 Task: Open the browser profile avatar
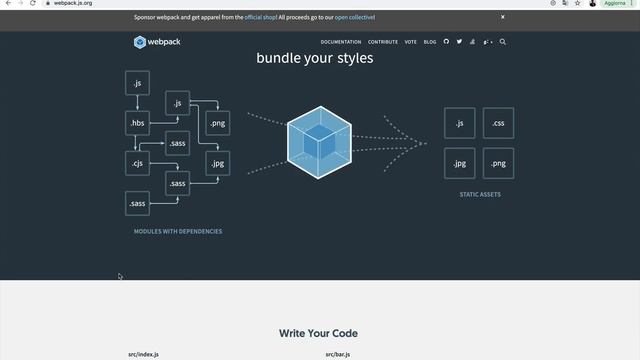(x=593, y=3)
